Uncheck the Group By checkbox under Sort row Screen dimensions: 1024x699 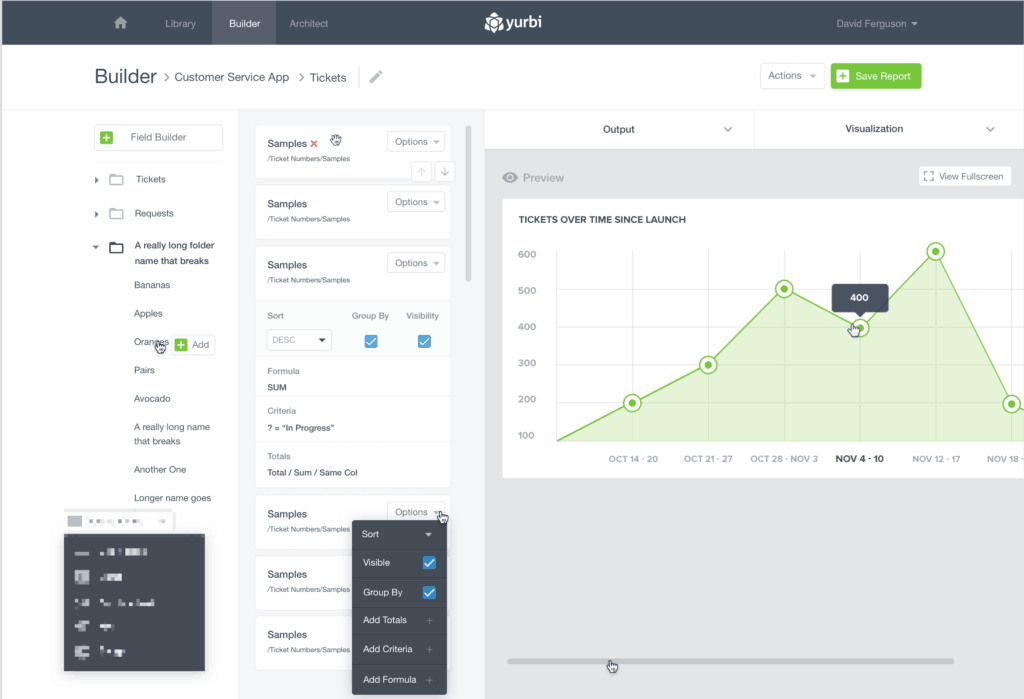[x=371, y=341]
